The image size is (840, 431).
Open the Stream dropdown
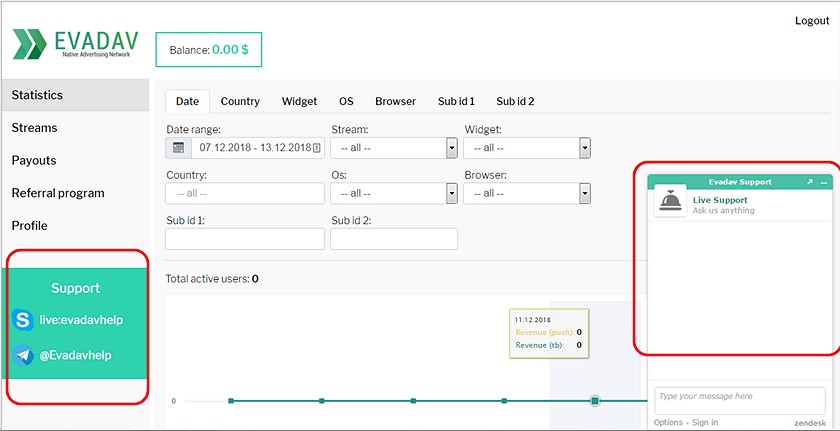tap(394, 148)
